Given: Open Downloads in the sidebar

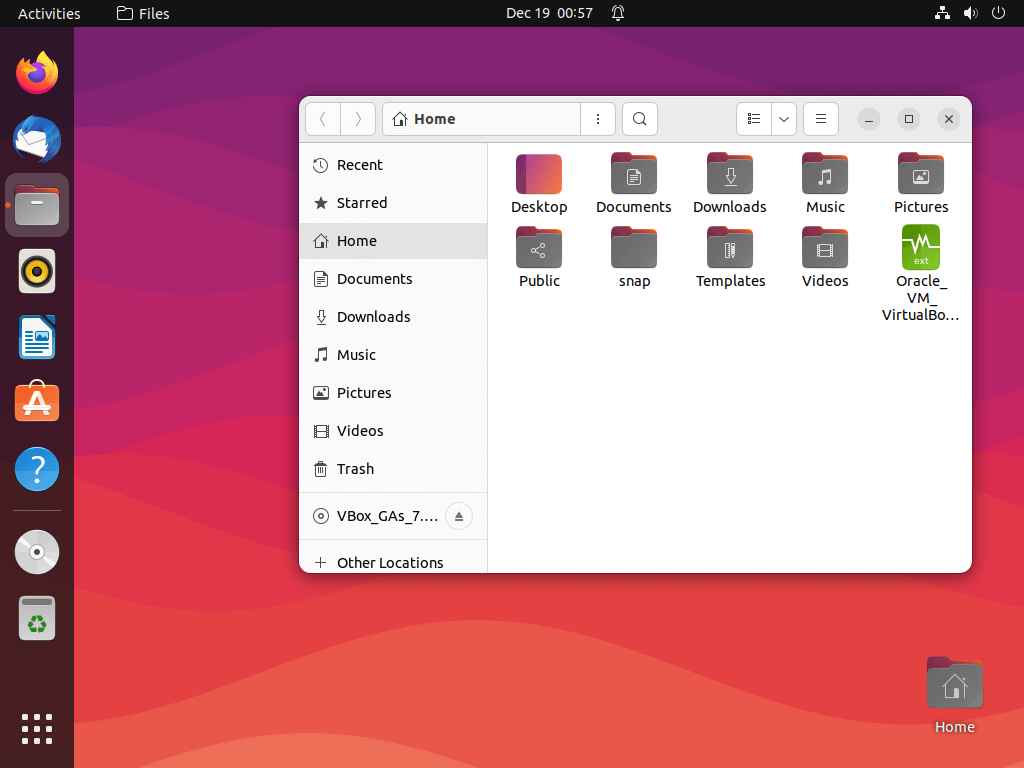Looking at the screenshot, I should [393, 317].
